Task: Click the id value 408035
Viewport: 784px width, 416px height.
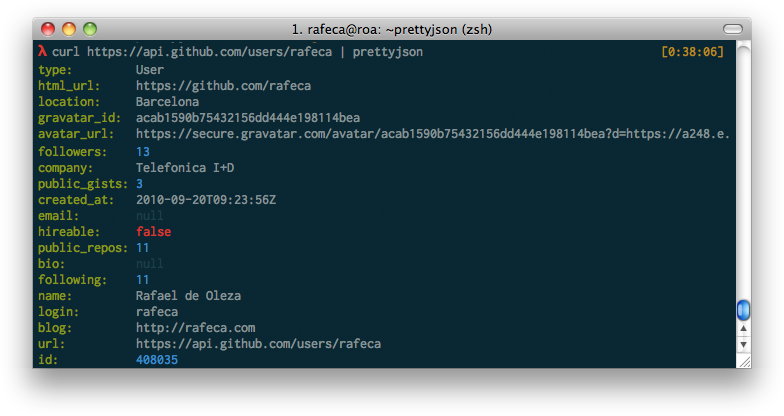Action: pos(157,360)
